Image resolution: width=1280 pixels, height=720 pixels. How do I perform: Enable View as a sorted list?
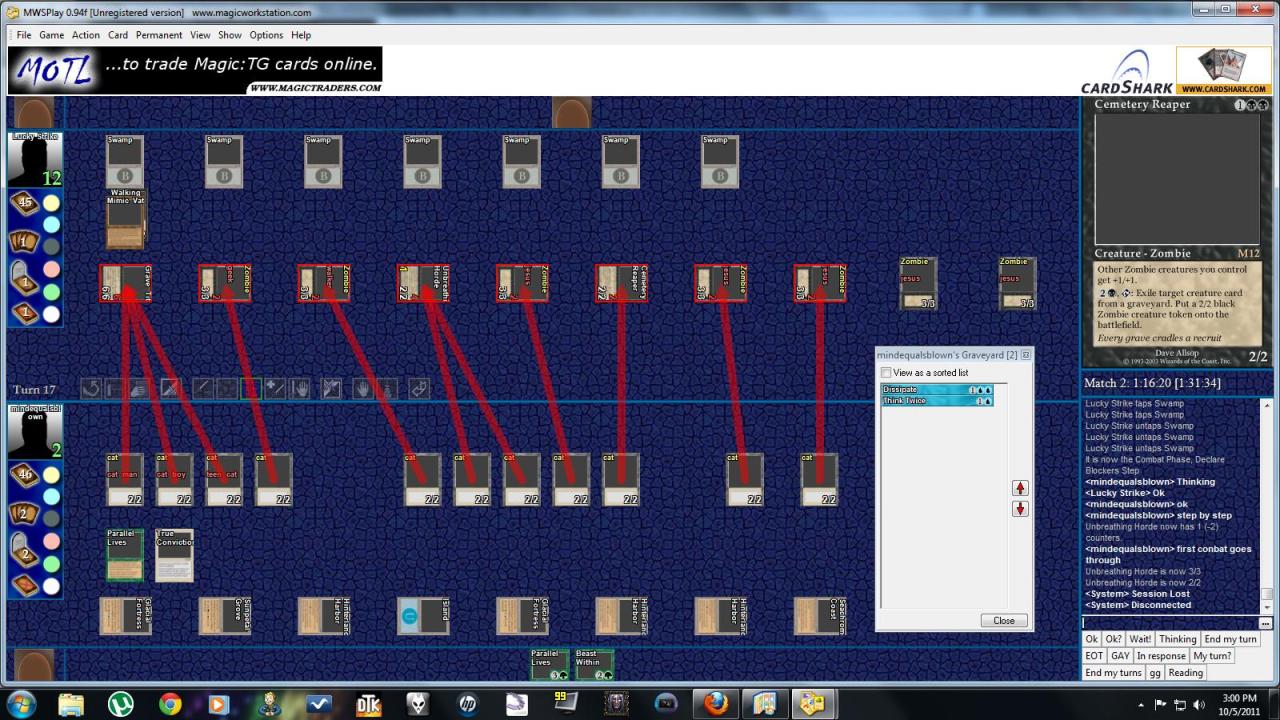point(887,373)
